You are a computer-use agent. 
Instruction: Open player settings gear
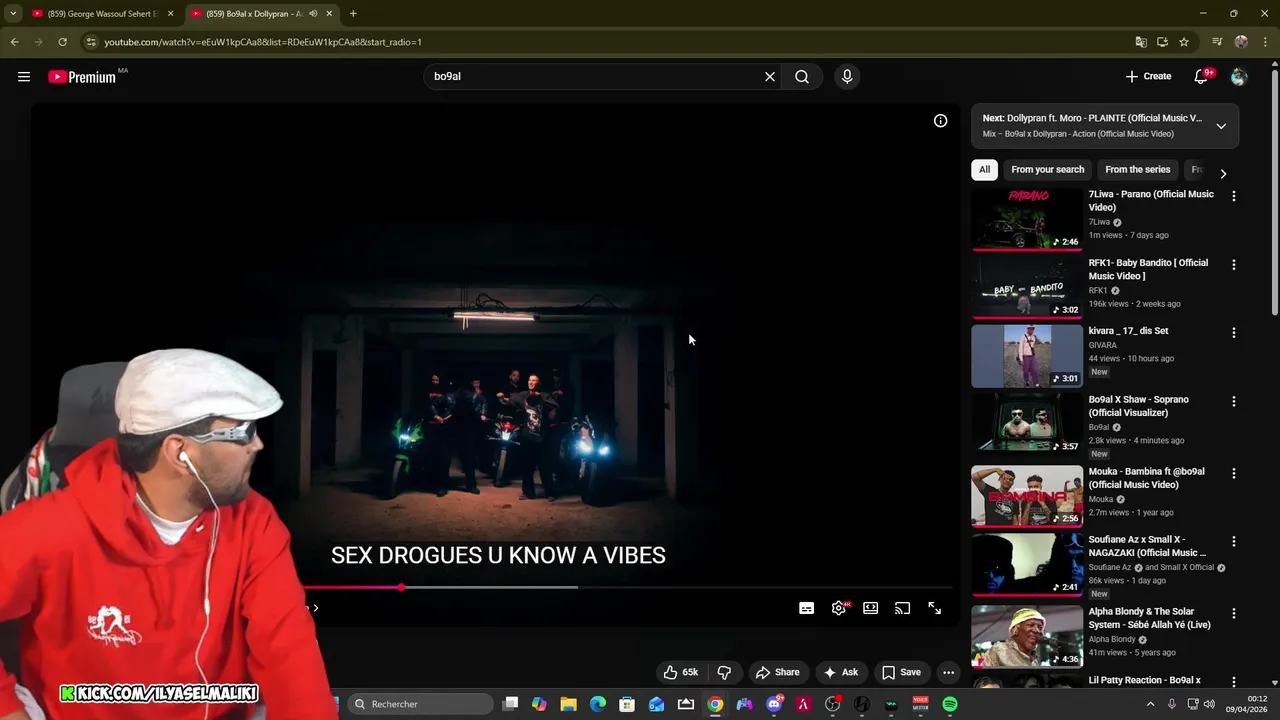(839, 608)
